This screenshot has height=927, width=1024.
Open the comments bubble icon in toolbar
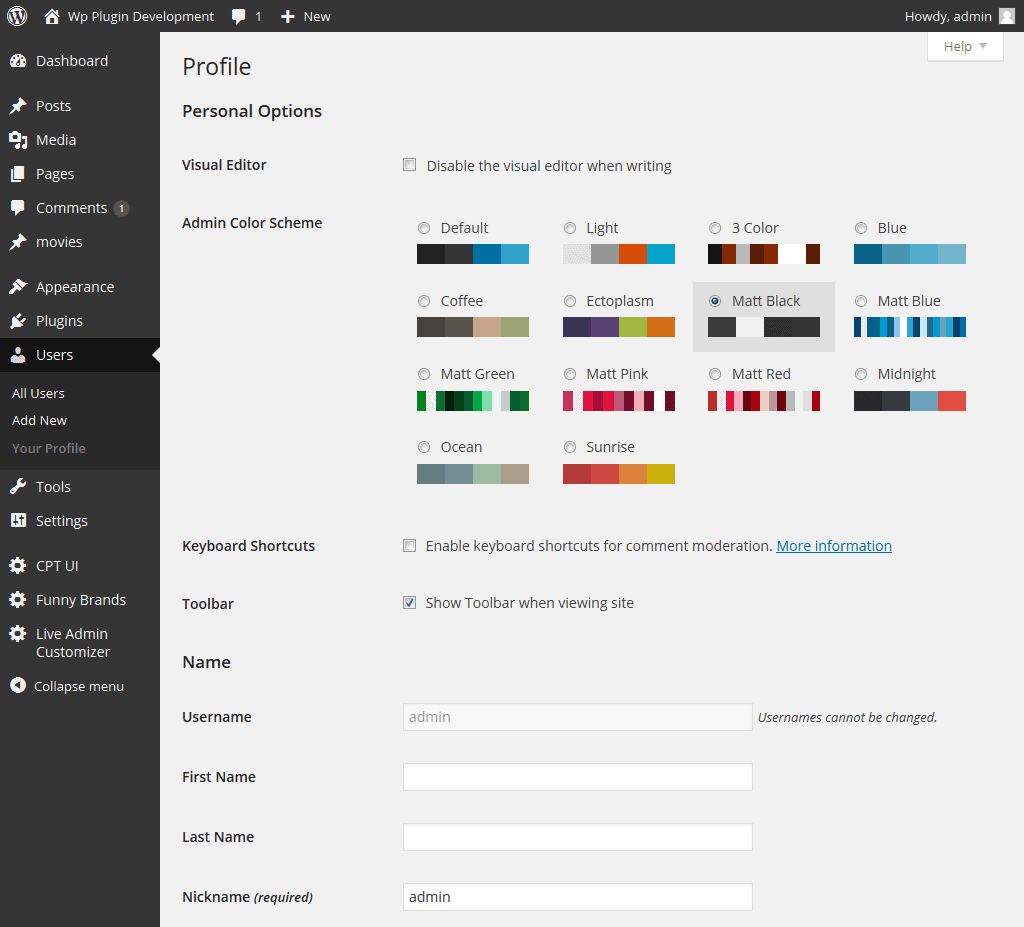238,16
